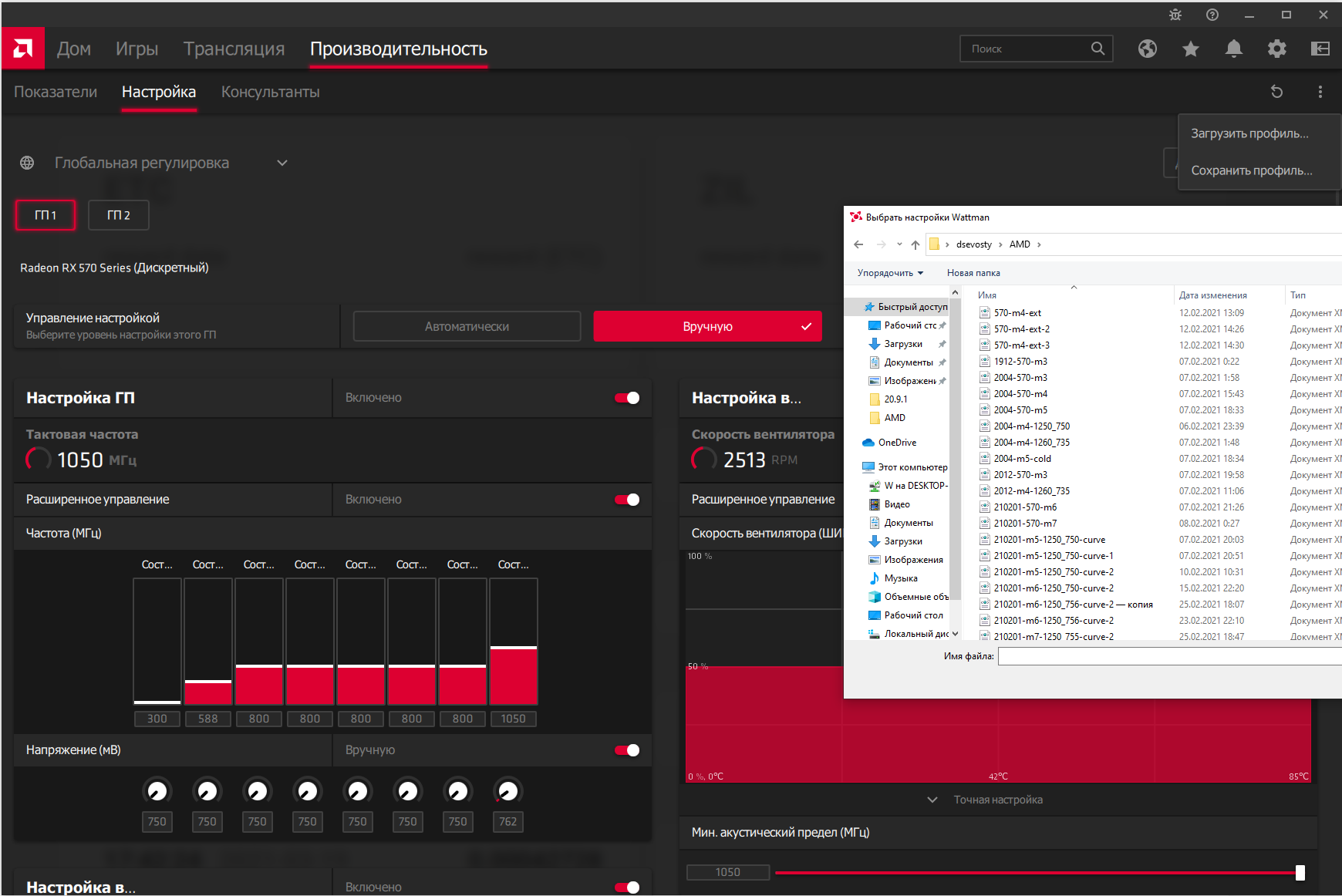Expand the Глобальная регулировка dropdown

[282, 163]
